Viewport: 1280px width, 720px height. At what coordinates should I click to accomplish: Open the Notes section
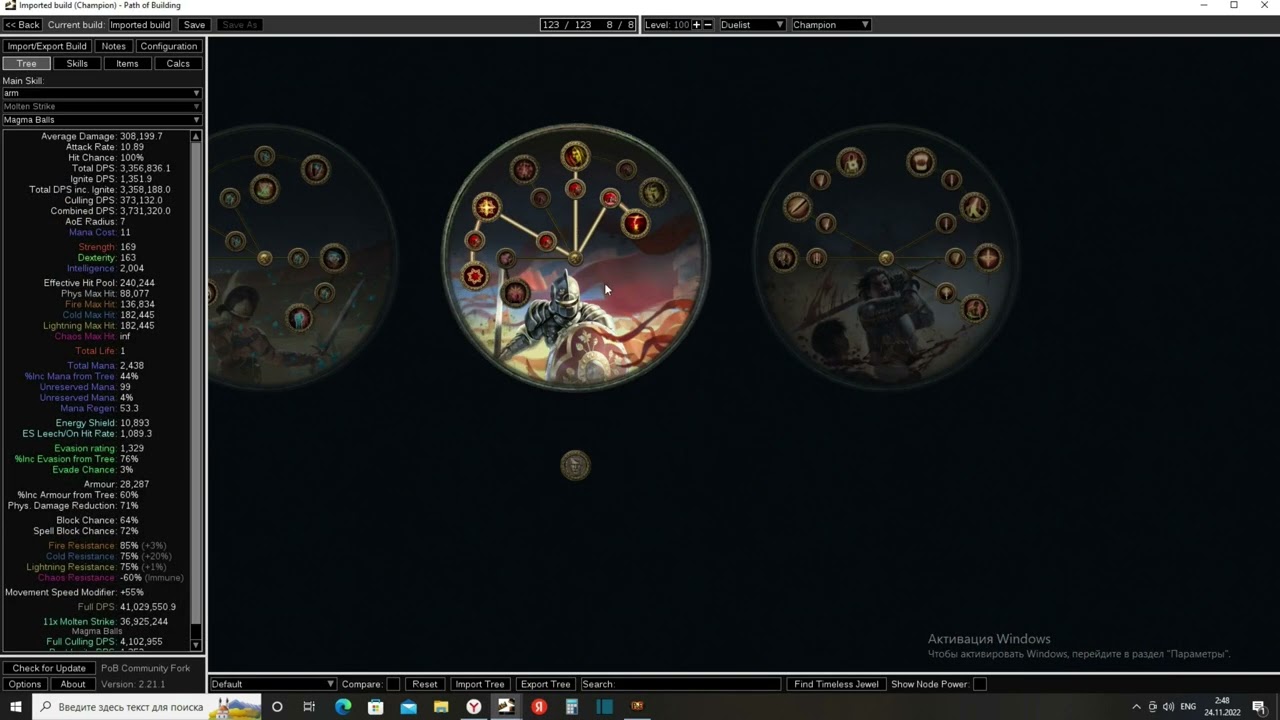(114, 46)
